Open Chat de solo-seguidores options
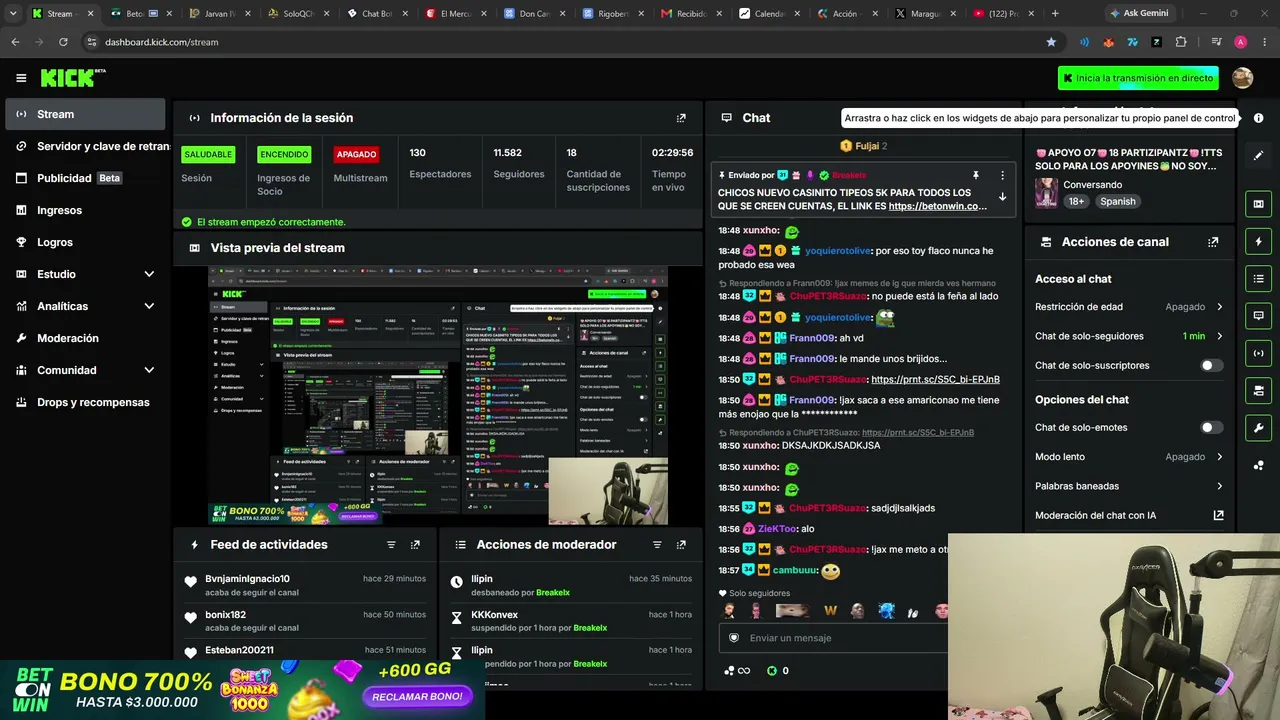This screenshot has width=1280, height=720. (1129, 336)
